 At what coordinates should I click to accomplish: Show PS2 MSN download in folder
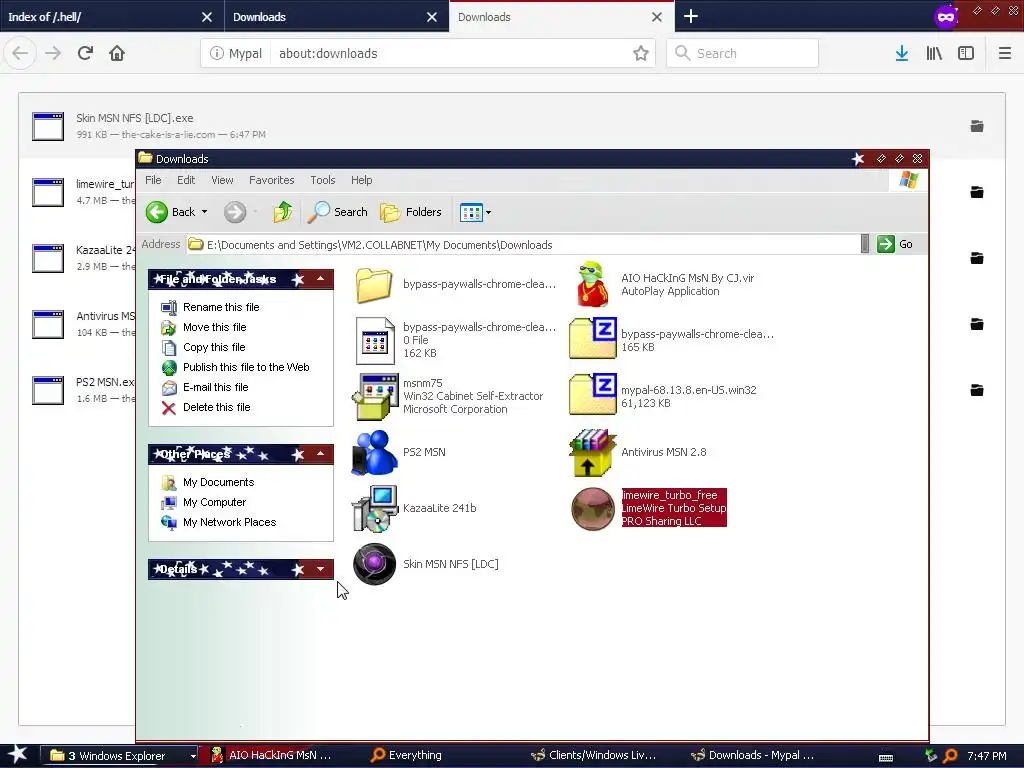[x=977, y=390]
